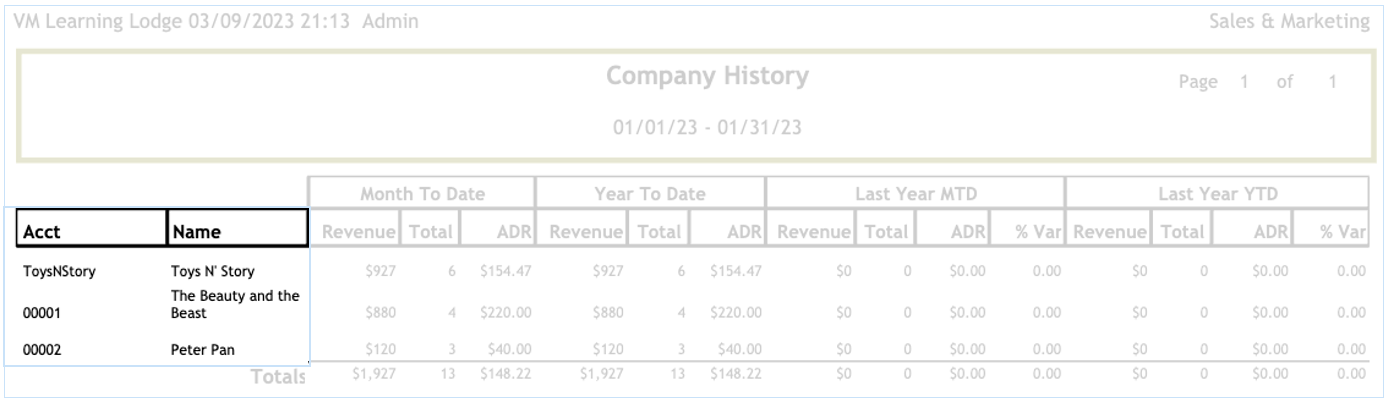Click the Year To Date group header
1389x403 pixels.
click(649, 193)
